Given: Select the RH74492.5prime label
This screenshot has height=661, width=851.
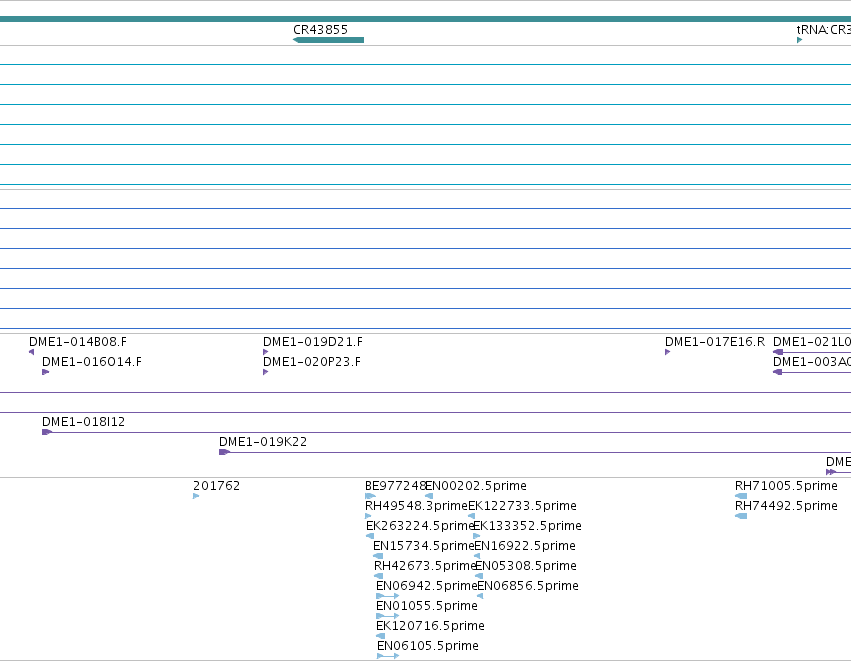Looking at the screenshot, I should pos(786,506).
